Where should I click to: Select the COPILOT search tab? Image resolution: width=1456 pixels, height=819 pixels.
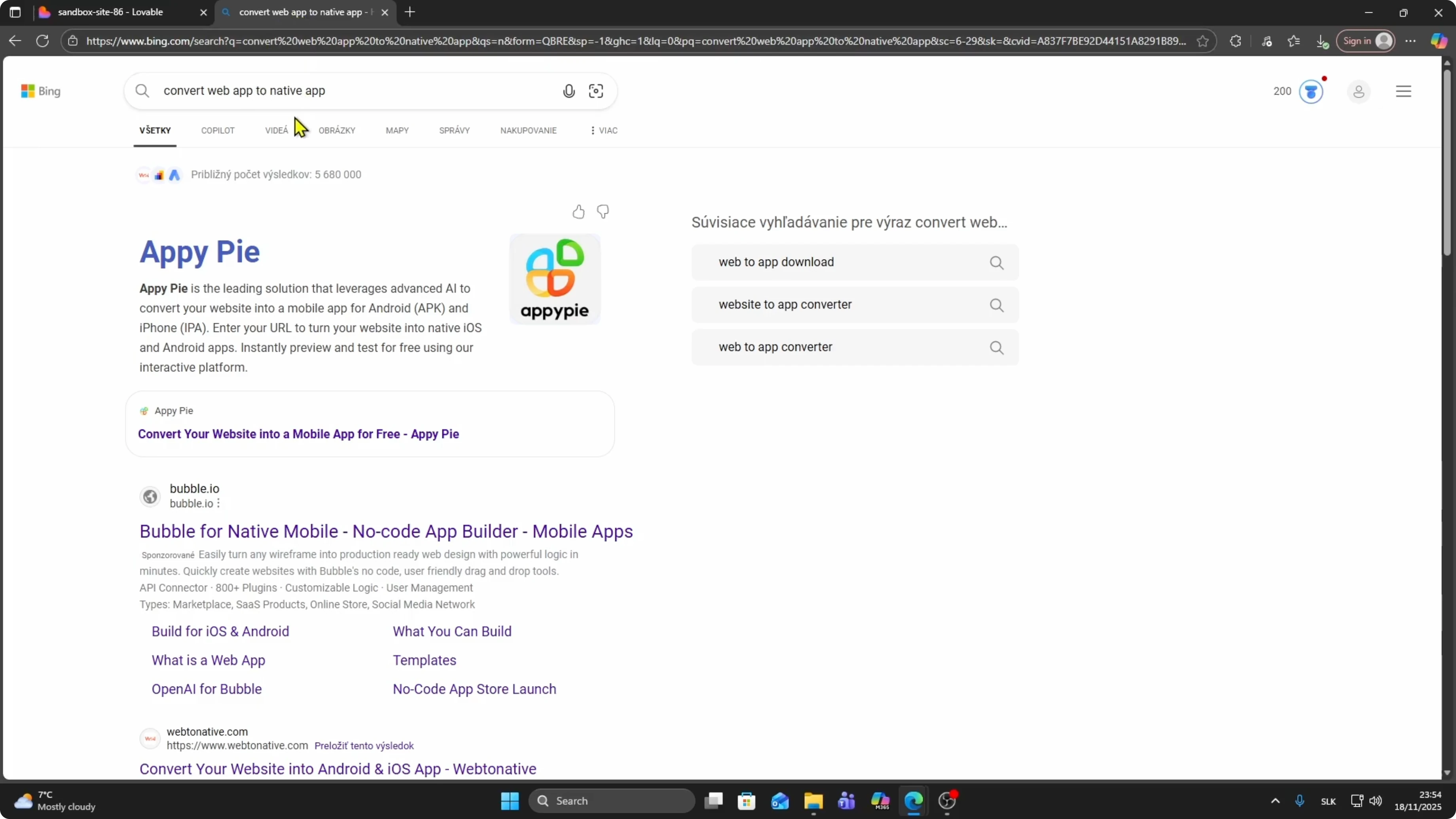[x=218, y=131]
